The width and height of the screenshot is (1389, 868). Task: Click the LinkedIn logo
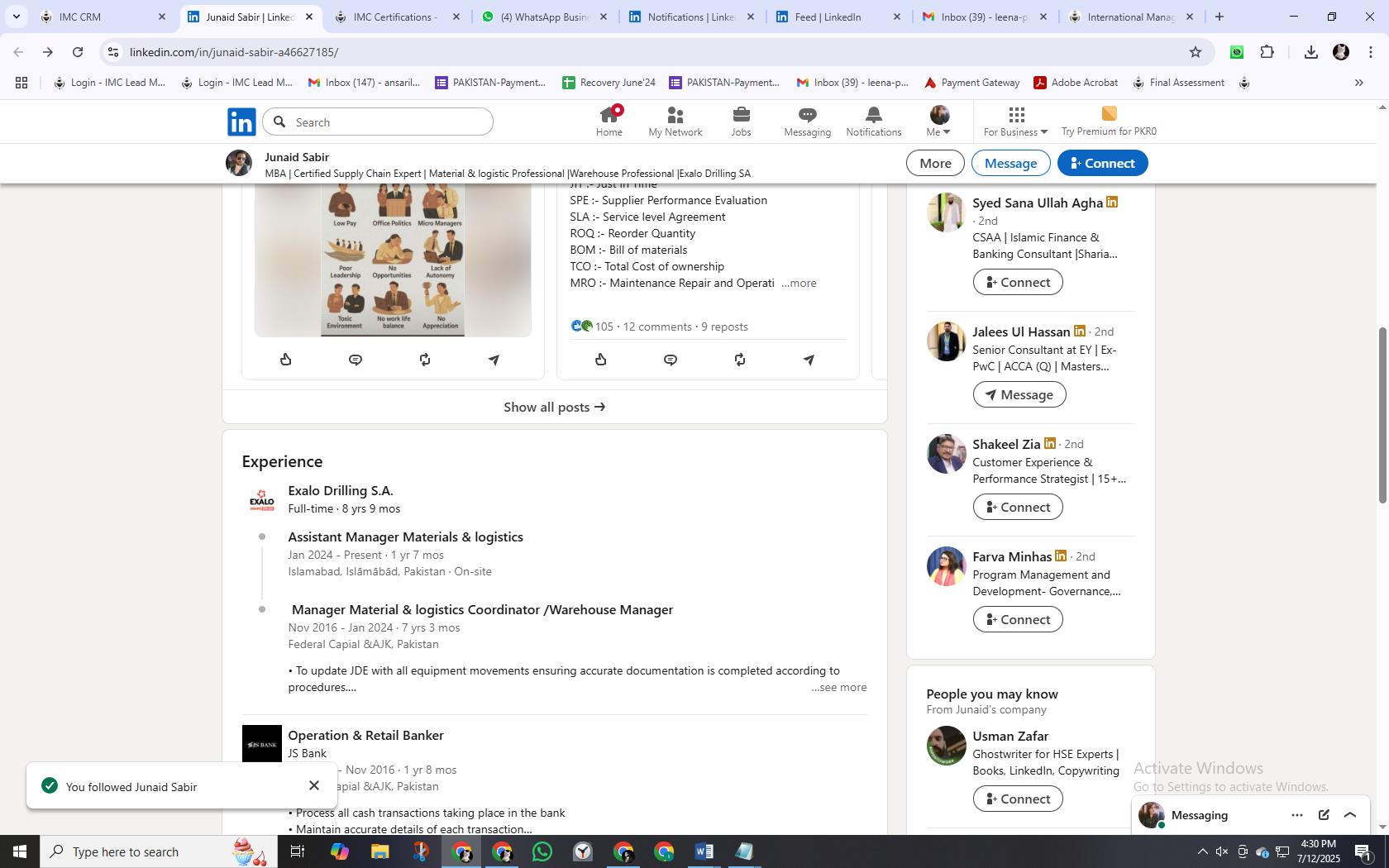(241, 122)
